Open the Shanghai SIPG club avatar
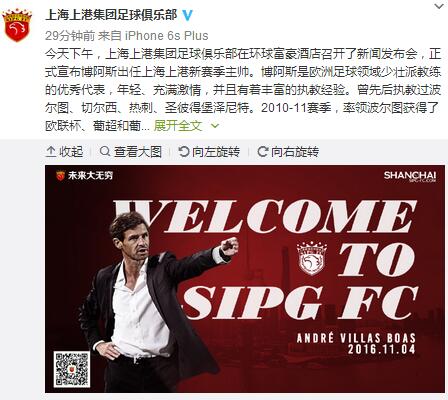The width and height of the screenshot is (448, 400). coord(17,25)
